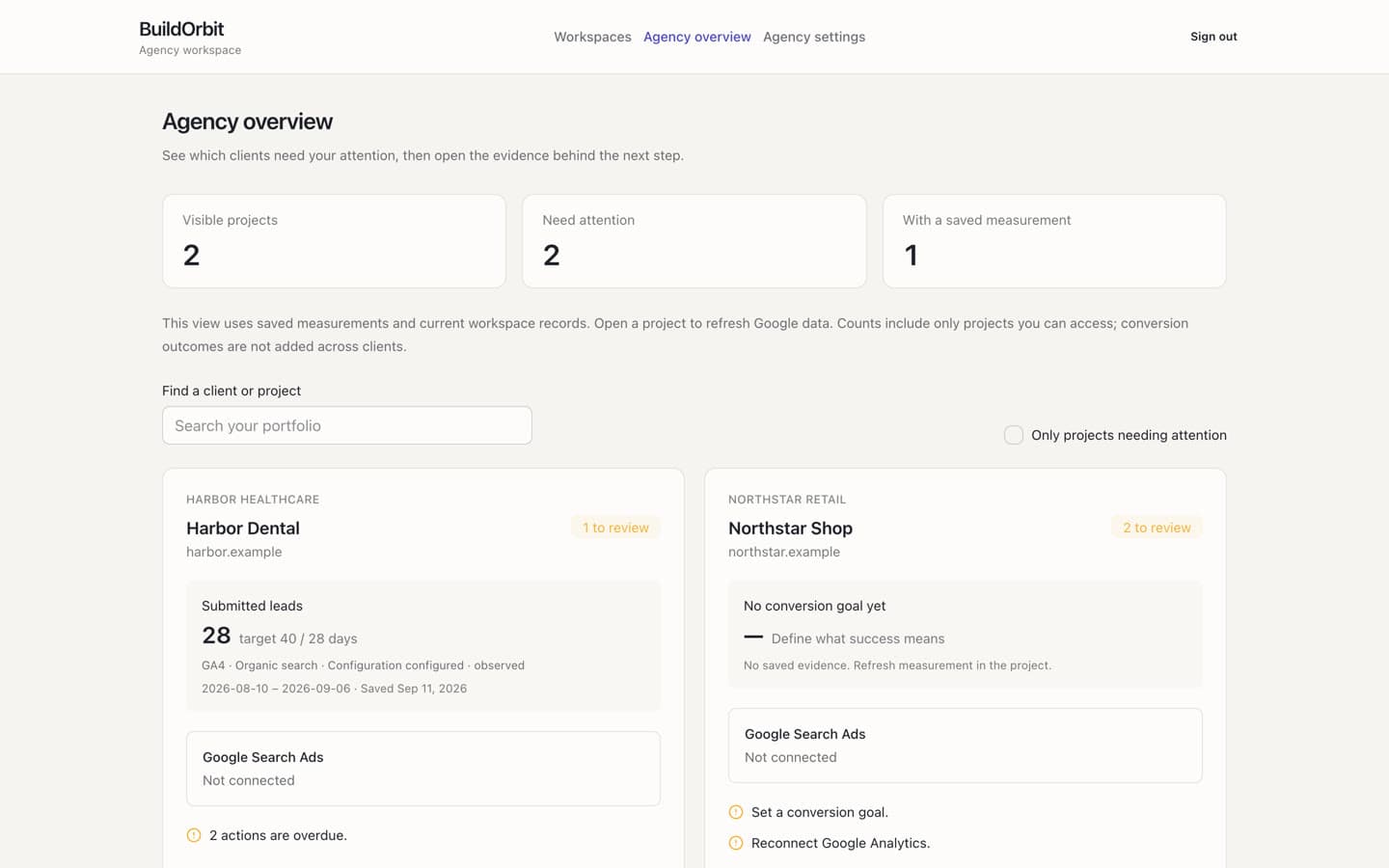Screen dimensions: 1389x868
Task: Select the Need attention stat card
Action: pyautogui.click(x=694, y=241)
